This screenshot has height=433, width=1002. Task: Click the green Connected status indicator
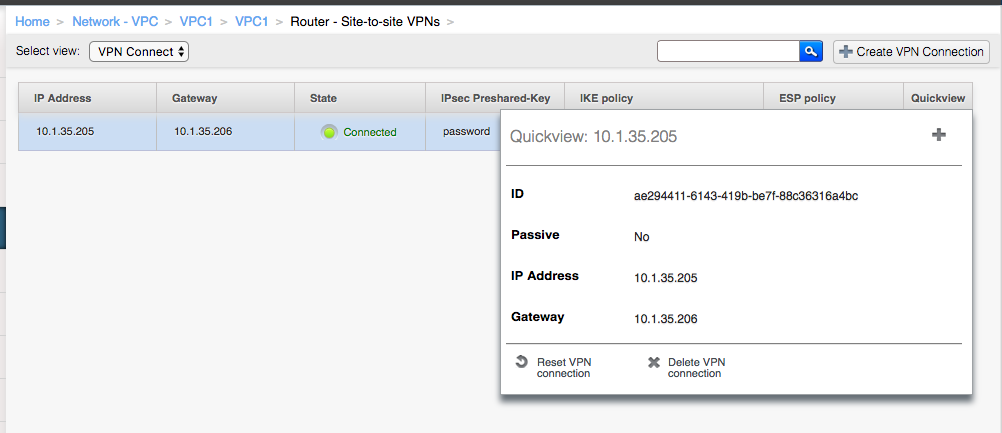point(329,132)
